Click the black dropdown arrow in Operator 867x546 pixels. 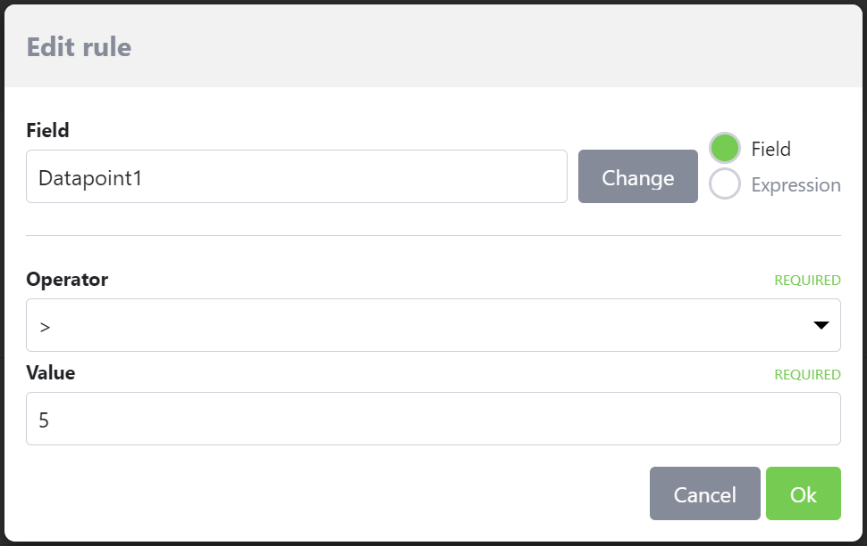[821, 325]
